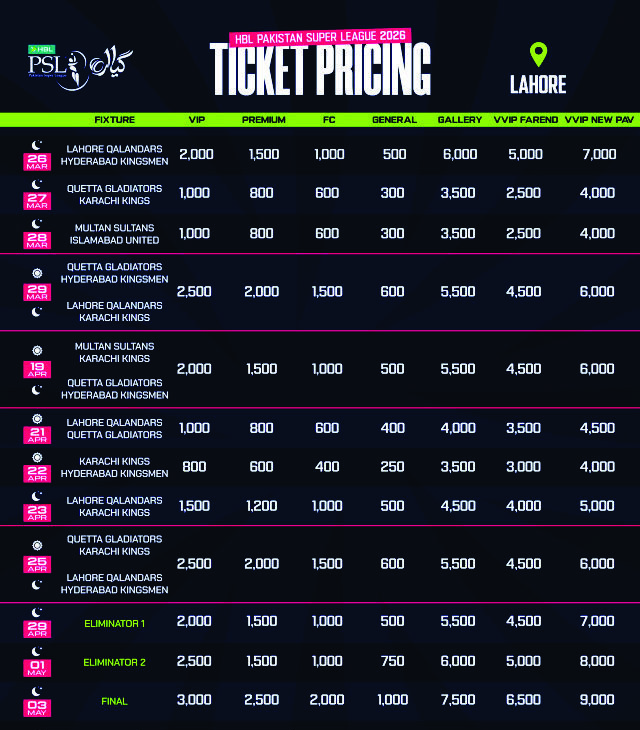Screen dimensions: 640x730
Task: Select the 9,000 price for the Final
Action: [598, 701]
